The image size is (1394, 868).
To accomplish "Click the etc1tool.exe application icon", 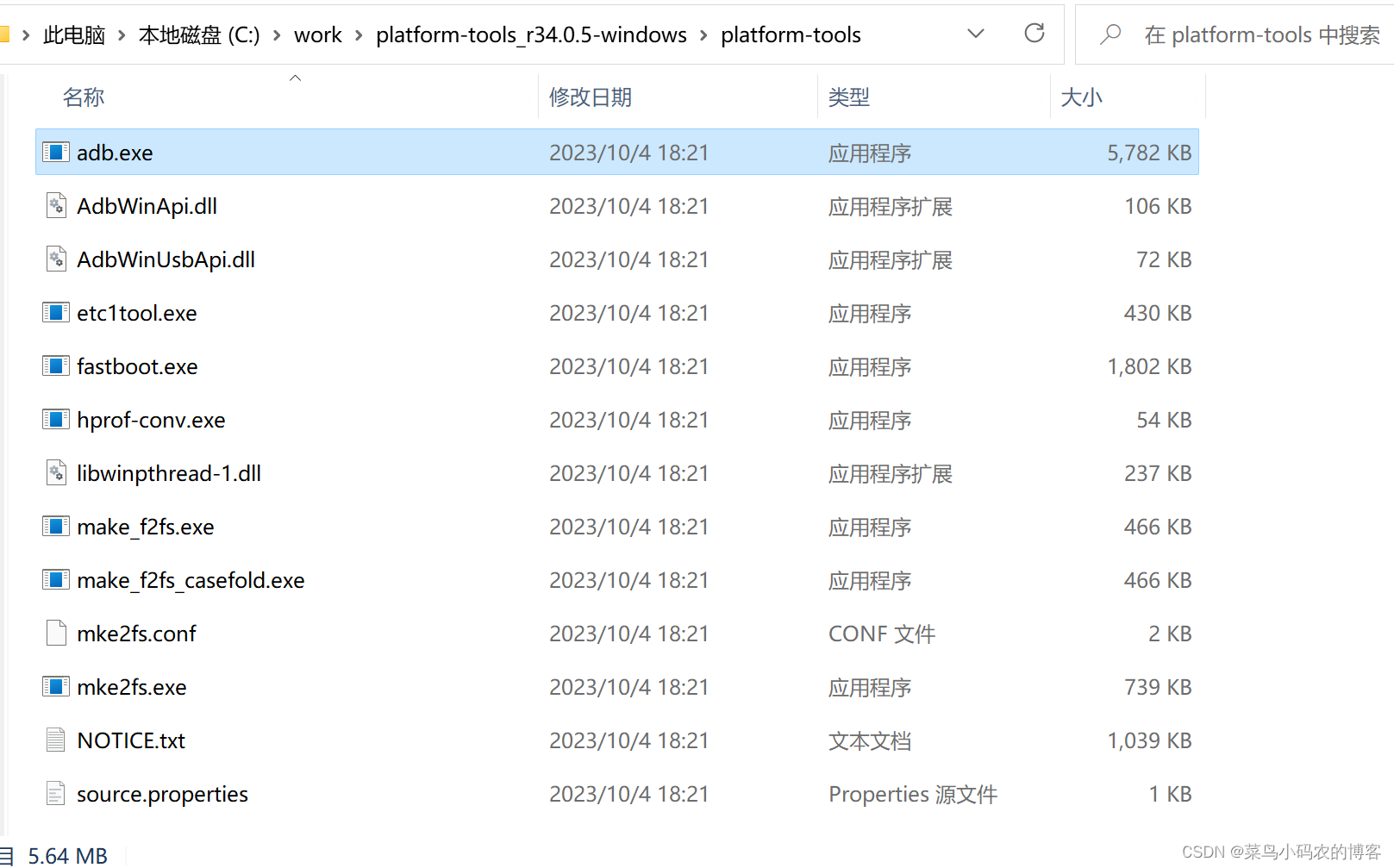I will 56,313.
